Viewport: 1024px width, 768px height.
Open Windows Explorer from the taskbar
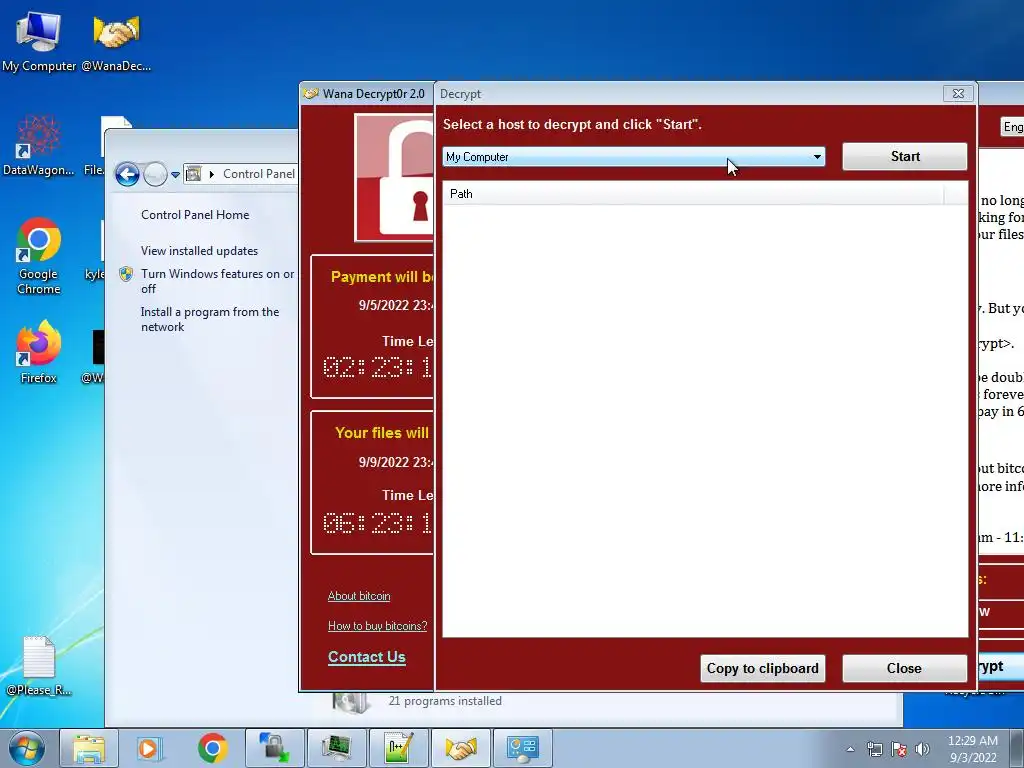pos(89,748)
